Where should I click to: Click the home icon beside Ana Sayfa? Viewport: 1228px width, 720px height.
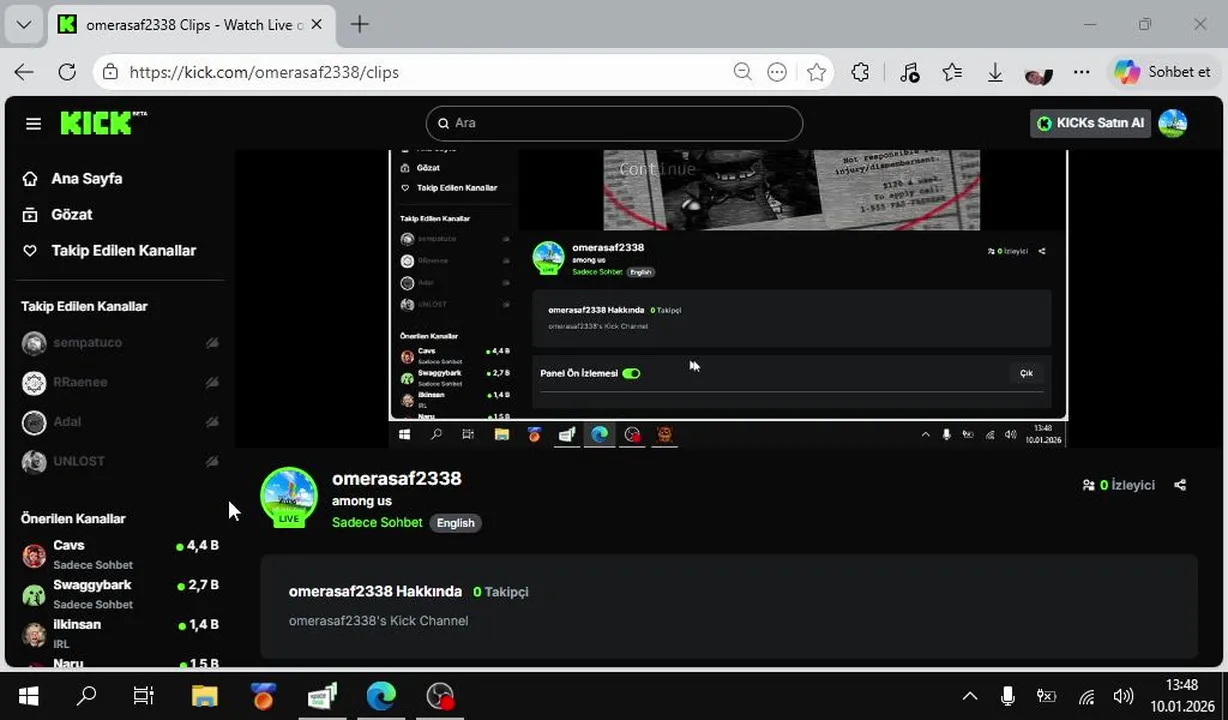30,179
